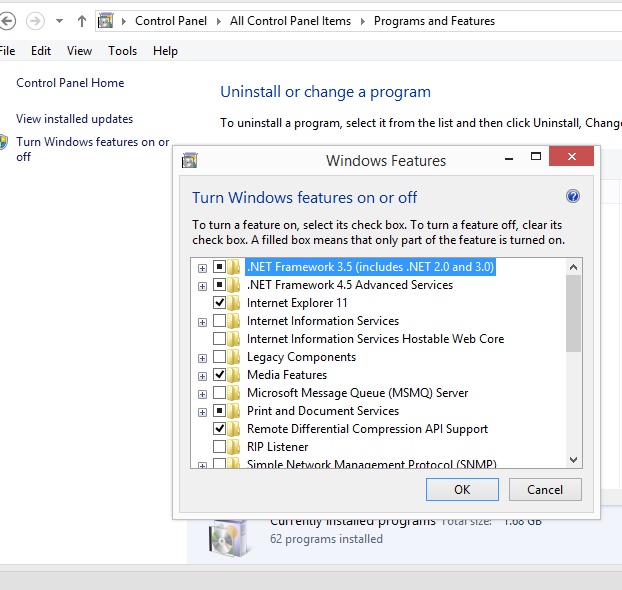Click Control Panel breadcrumb segment
622x590 pixels.
point(171,21)
